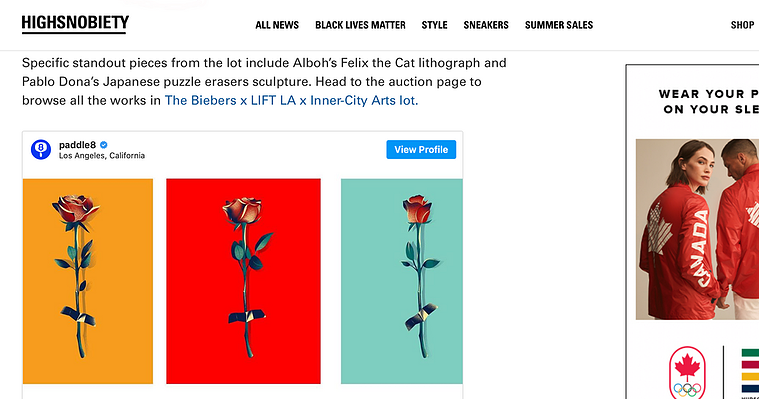Image resolution: width=759 pixels, height=399 pixels.
Task: Click the Canadian Olympic maple leaf logo
Action: 687,372
